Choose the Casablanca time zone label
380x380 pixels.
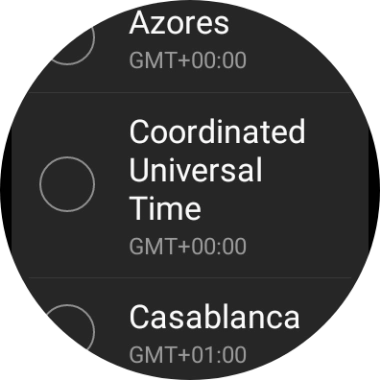[214, 317]
